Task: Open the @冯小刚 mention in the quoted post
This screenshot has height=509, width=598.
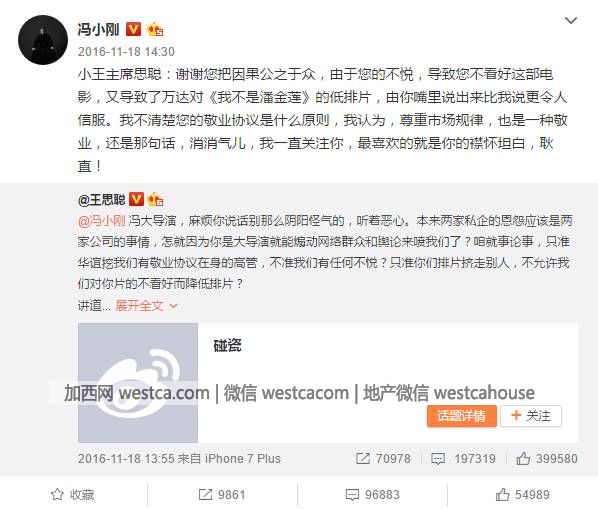Action: (x=102, y=221)
